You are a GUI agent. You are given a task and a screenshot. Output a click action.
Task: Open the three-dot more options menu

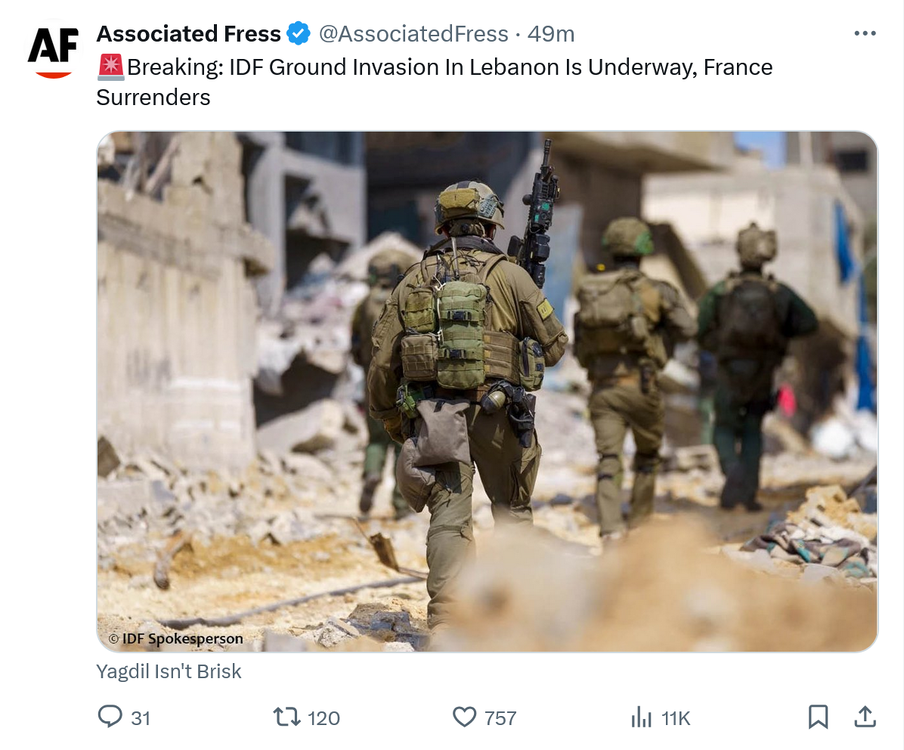pyautogui.click(x=865, y=33)
